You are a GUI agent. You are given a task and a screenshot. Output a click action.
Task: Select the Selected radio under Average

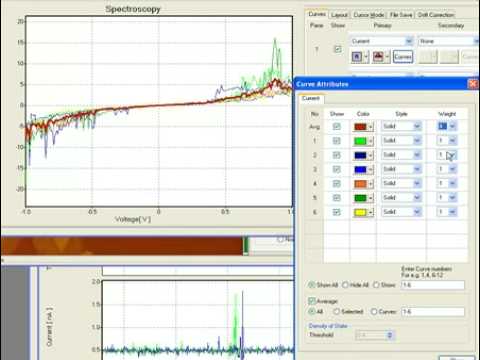[336, 312]
